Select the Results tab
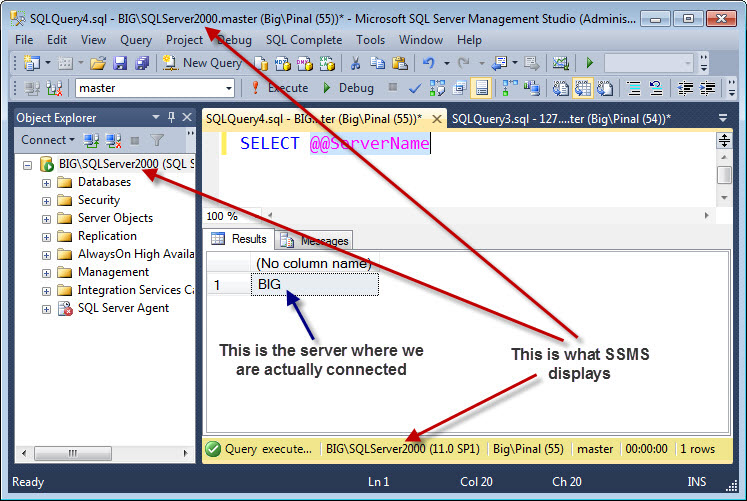The width and height of the screenshot is (747, 501). tap(239, 239)
